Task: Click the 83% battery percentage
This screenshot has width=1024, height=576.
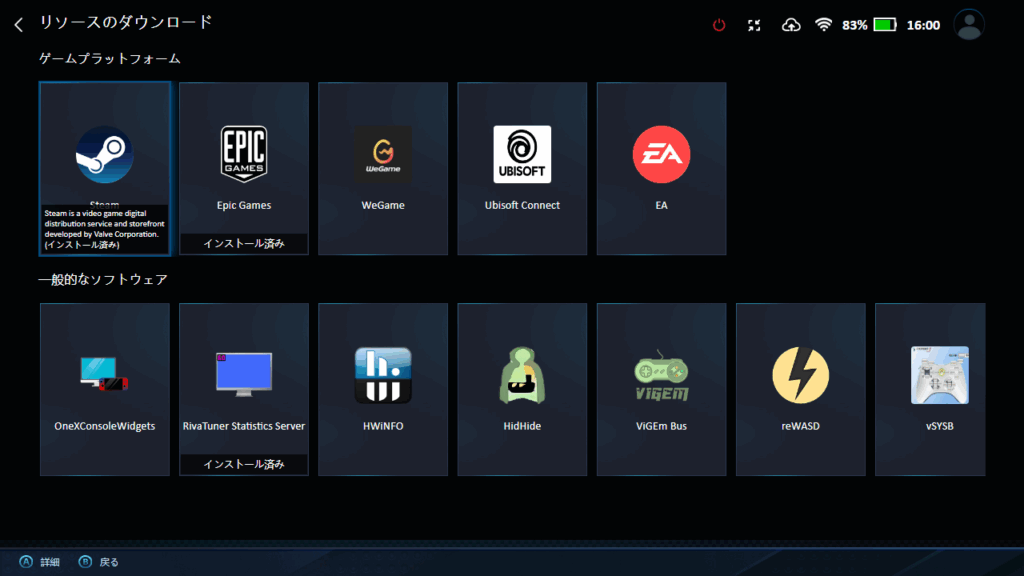Action: [x=854, y=25]
